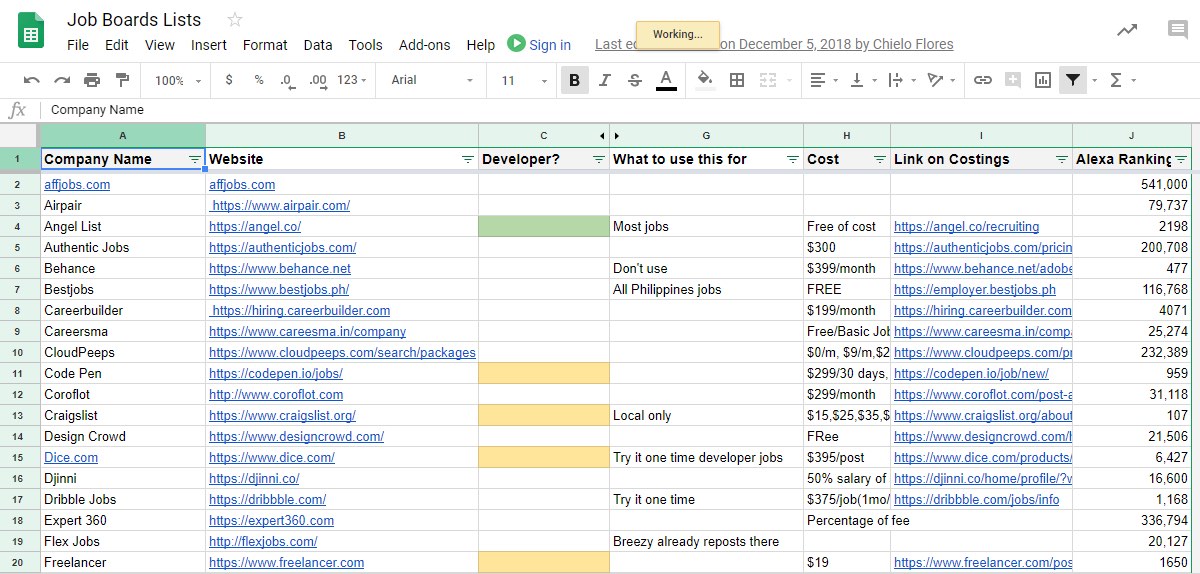1200x574 pixels.
Task: Open the horizontal align dropdown
Action: pyautogui.click(x=823, y=80)
